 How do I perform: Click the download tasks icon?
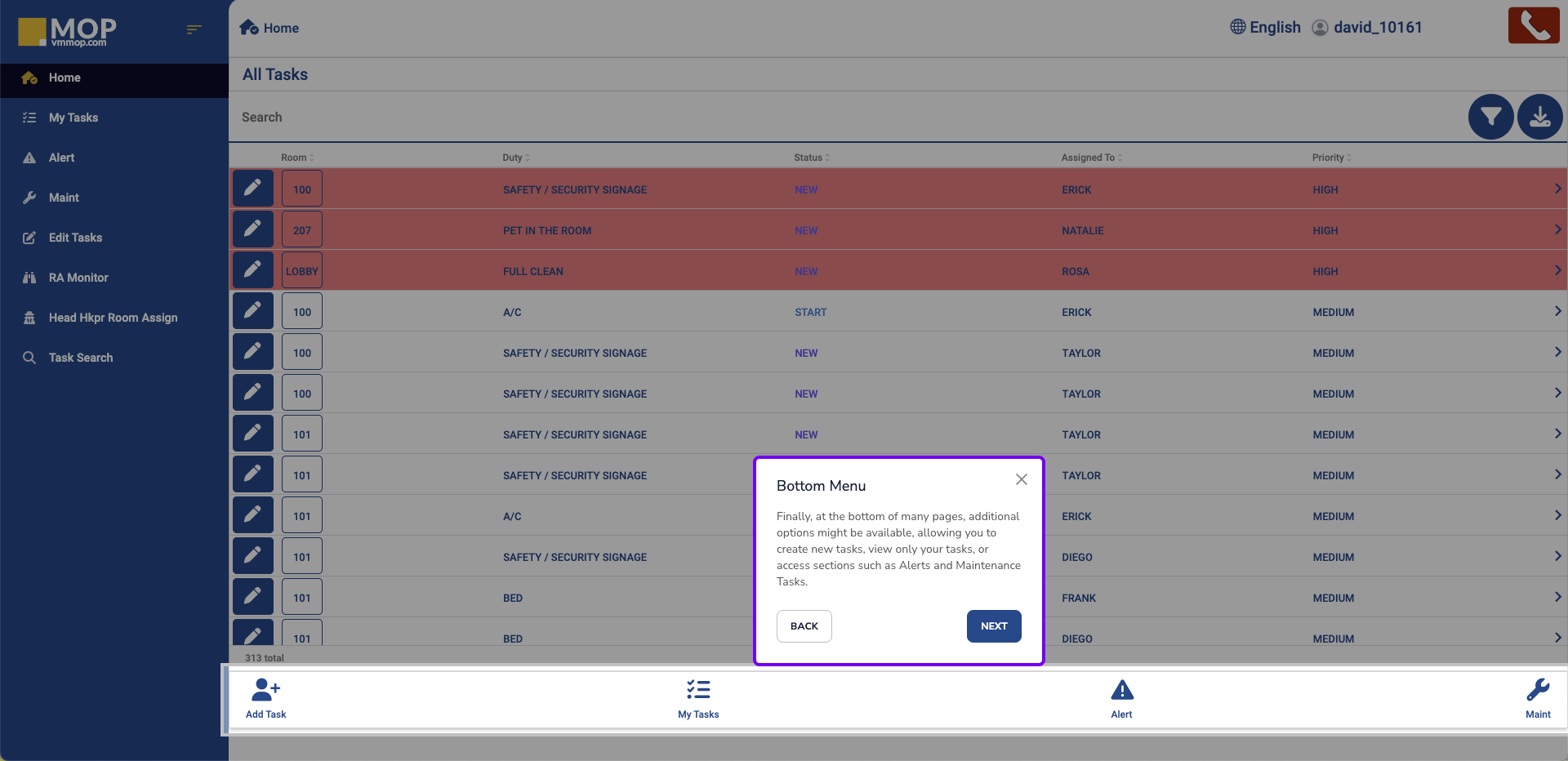(x=1539, y=118)
